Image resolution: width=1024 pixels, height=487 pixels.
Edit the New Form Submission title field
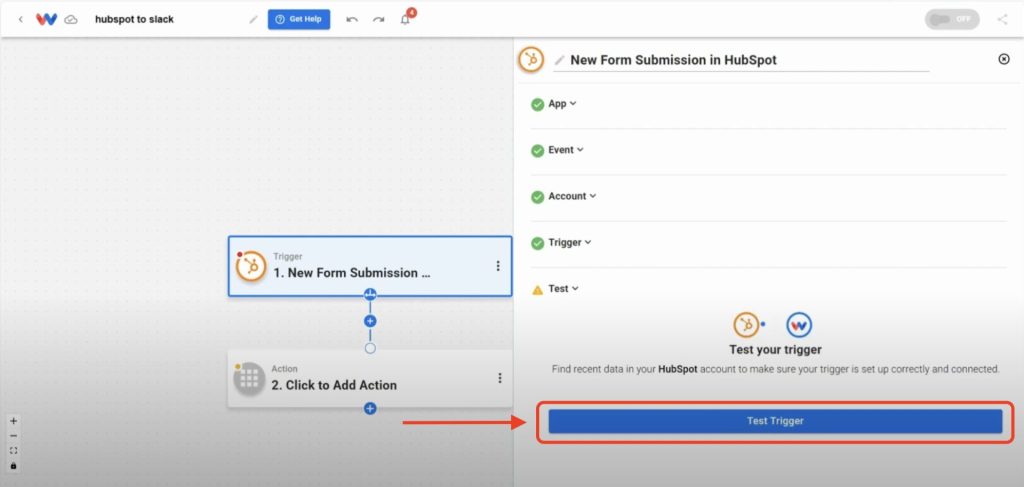[741, 60]
